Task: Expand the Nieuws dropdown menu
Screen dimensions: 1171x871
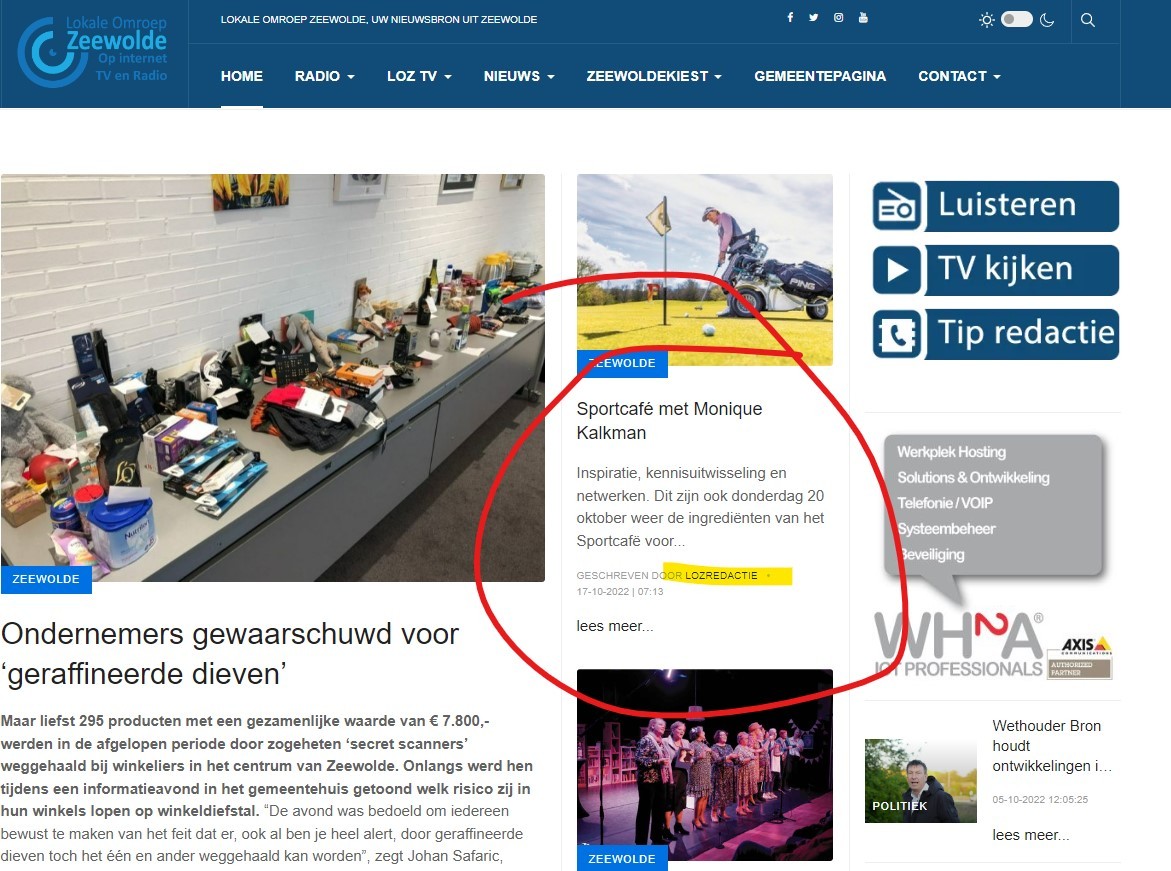Action: pyautogui.click(x=518, y=76)
